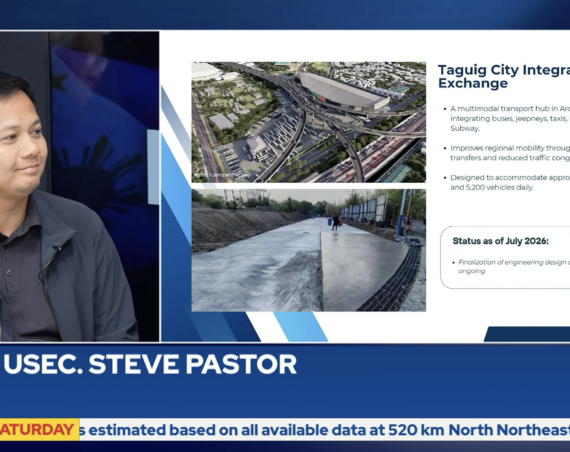This screenshot has height=452, width=570.
Task: Click the sun emblem on background flag
Action: [x=105, y=171]
